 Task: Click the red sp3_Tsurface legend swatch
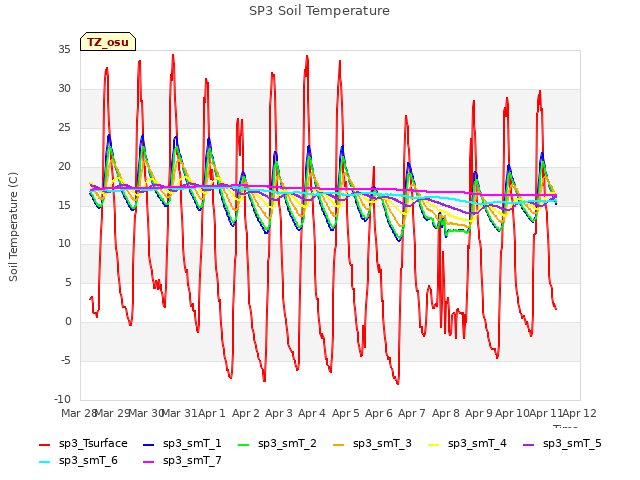coord(44,444)
